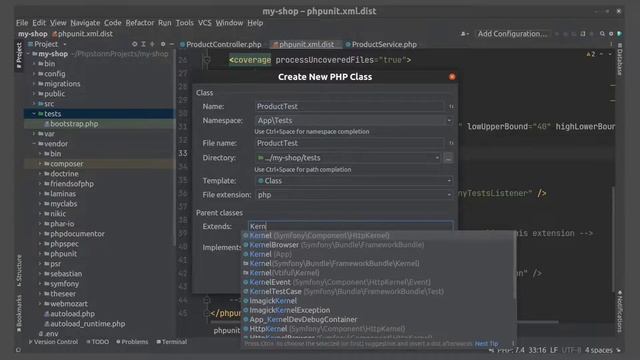Expand the bin folder under my-shop
The image size is (640, 360).
pos(34,64)
